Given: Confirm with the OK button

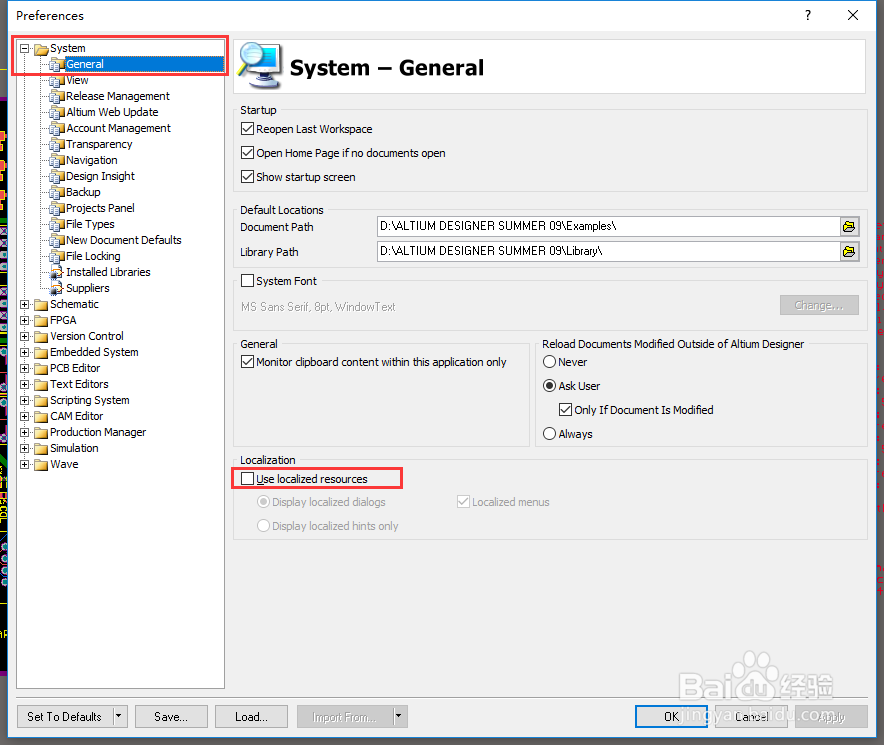Looking at the screenshot, I should pos(671,716).
